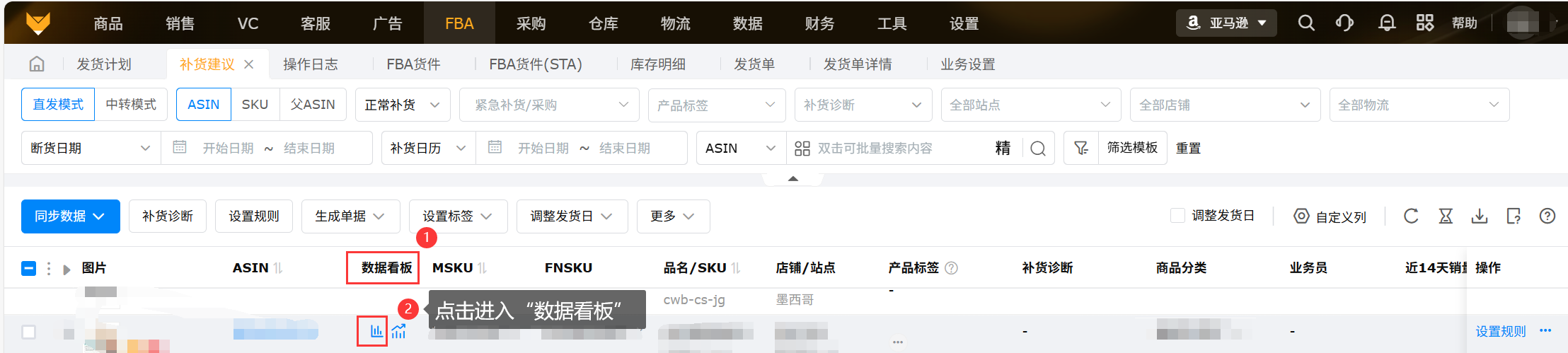
Task: Click batch search grid icon
Action: (x=802, y=149)
